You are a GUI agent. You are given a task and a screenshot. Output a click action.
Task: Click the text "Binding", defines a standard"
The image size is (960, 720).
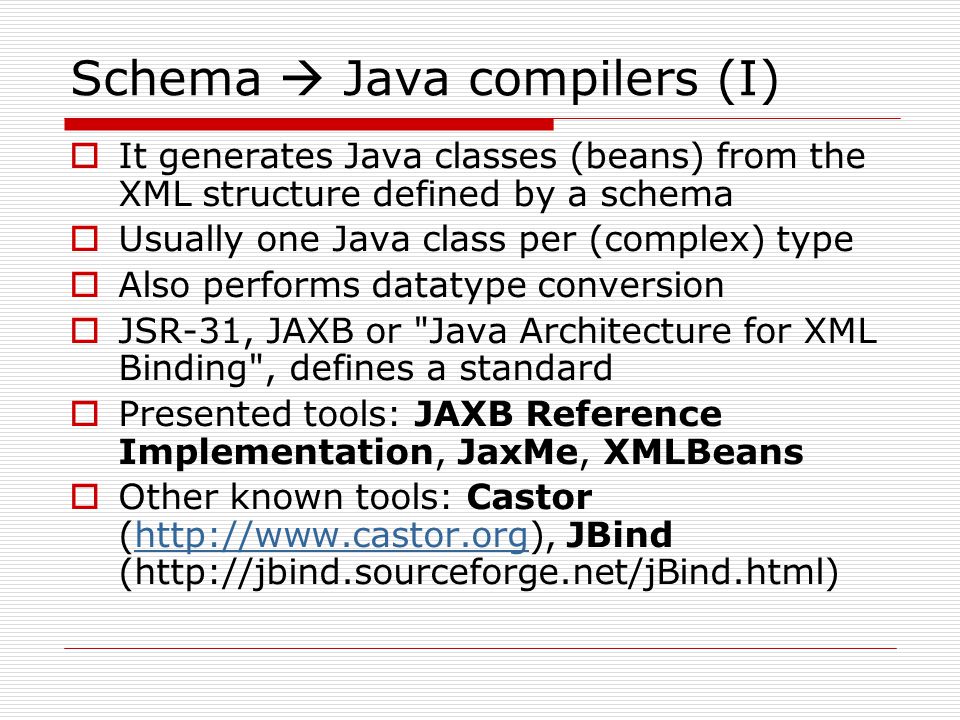(366, 369)
